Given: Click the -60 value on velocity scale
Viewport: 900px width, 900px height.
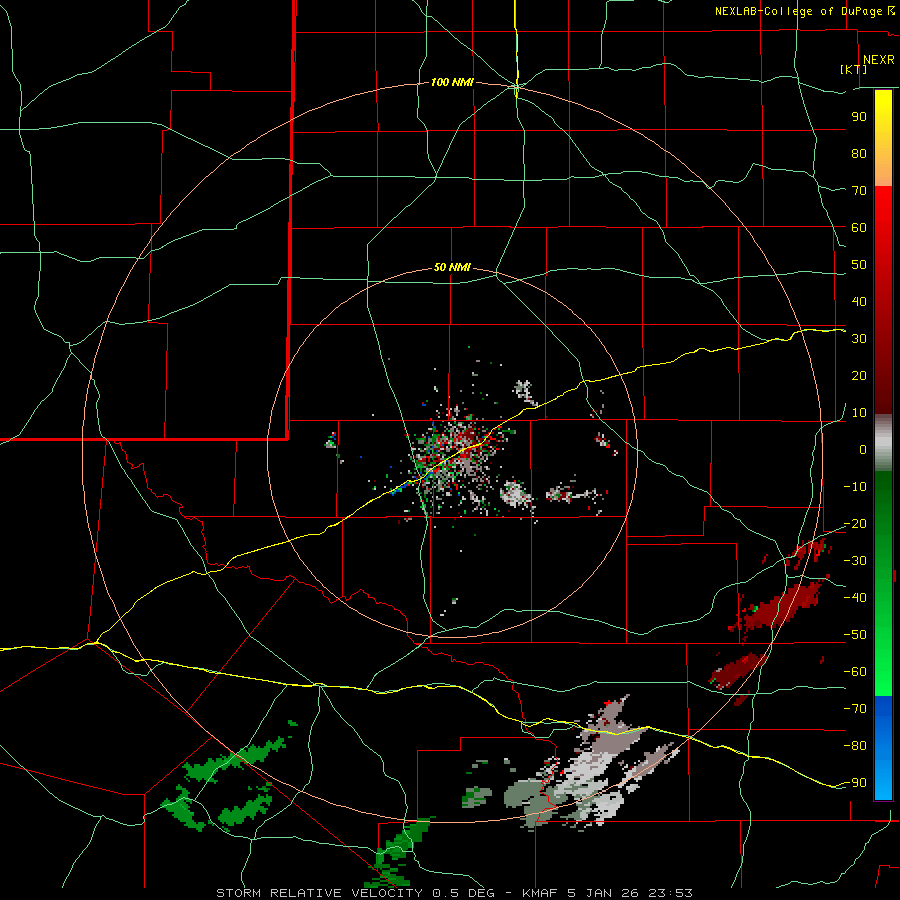Looking at the screenshot, I should click(855, 672).
